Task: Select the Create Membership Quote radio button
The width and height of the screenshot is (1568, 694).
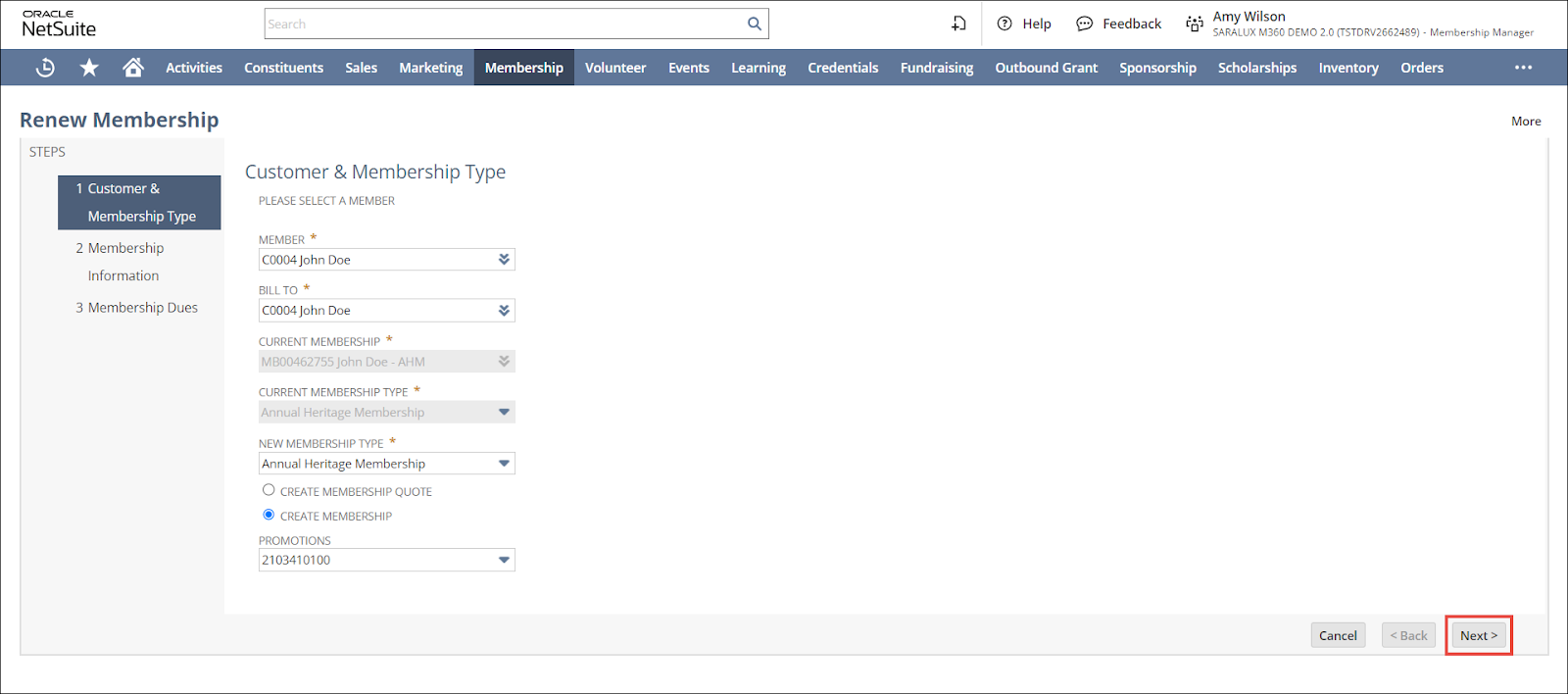Action: [x=269, y=490]
